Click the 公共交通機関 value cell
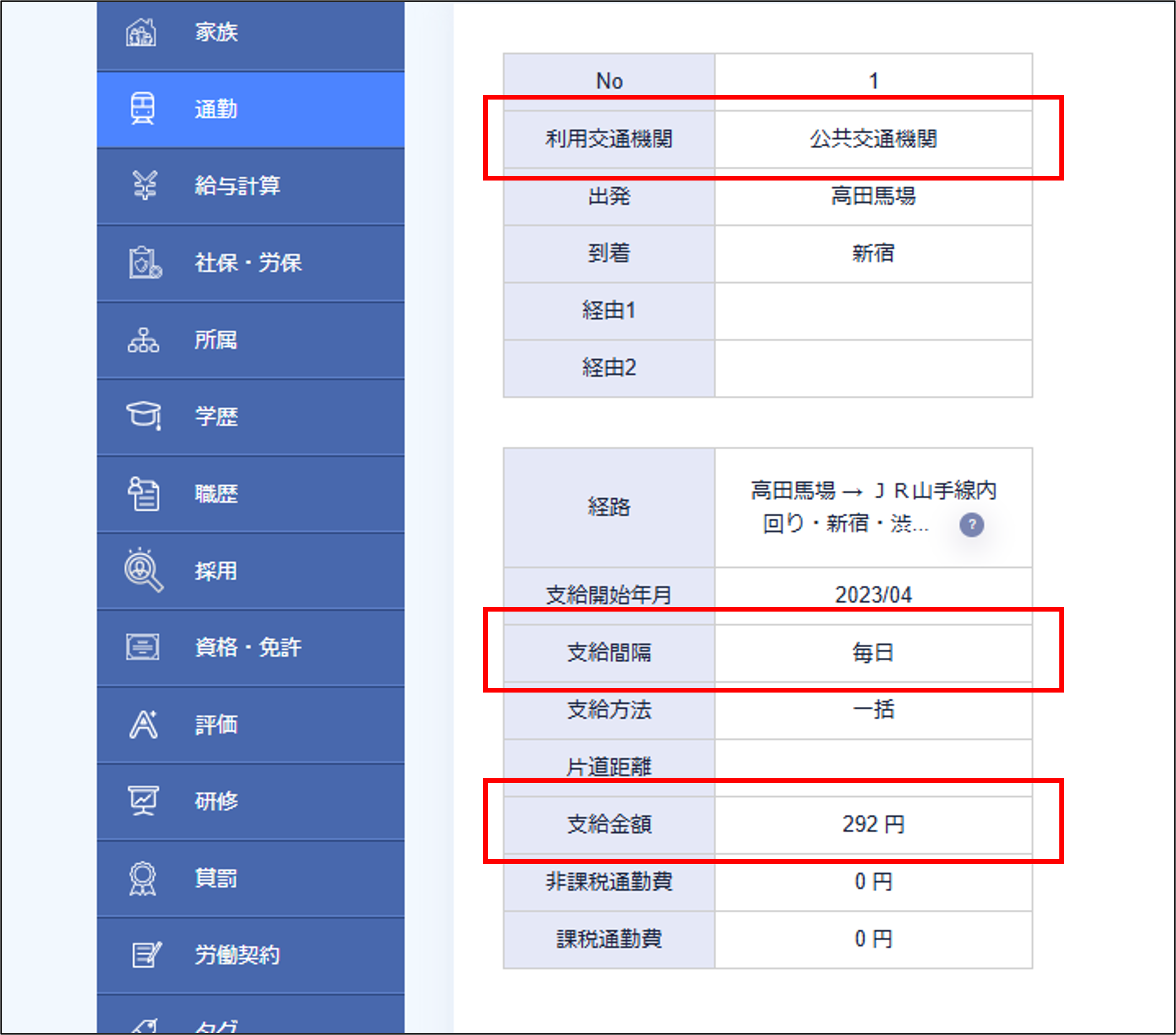The image size is (1176, 1035). [x=873, y=139]
